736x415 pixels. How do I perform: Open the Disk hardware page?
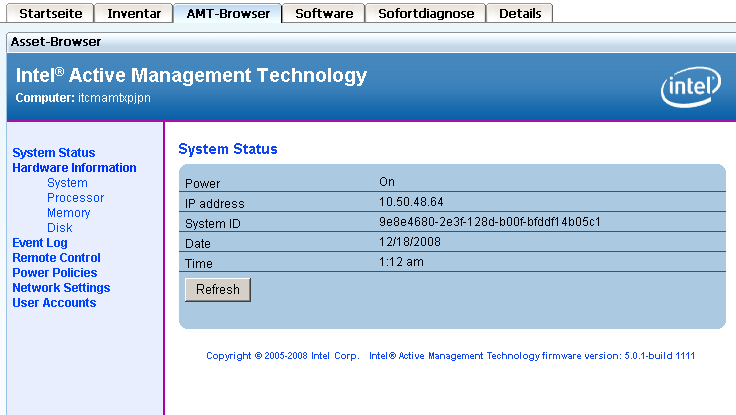[x=59, y=228]
